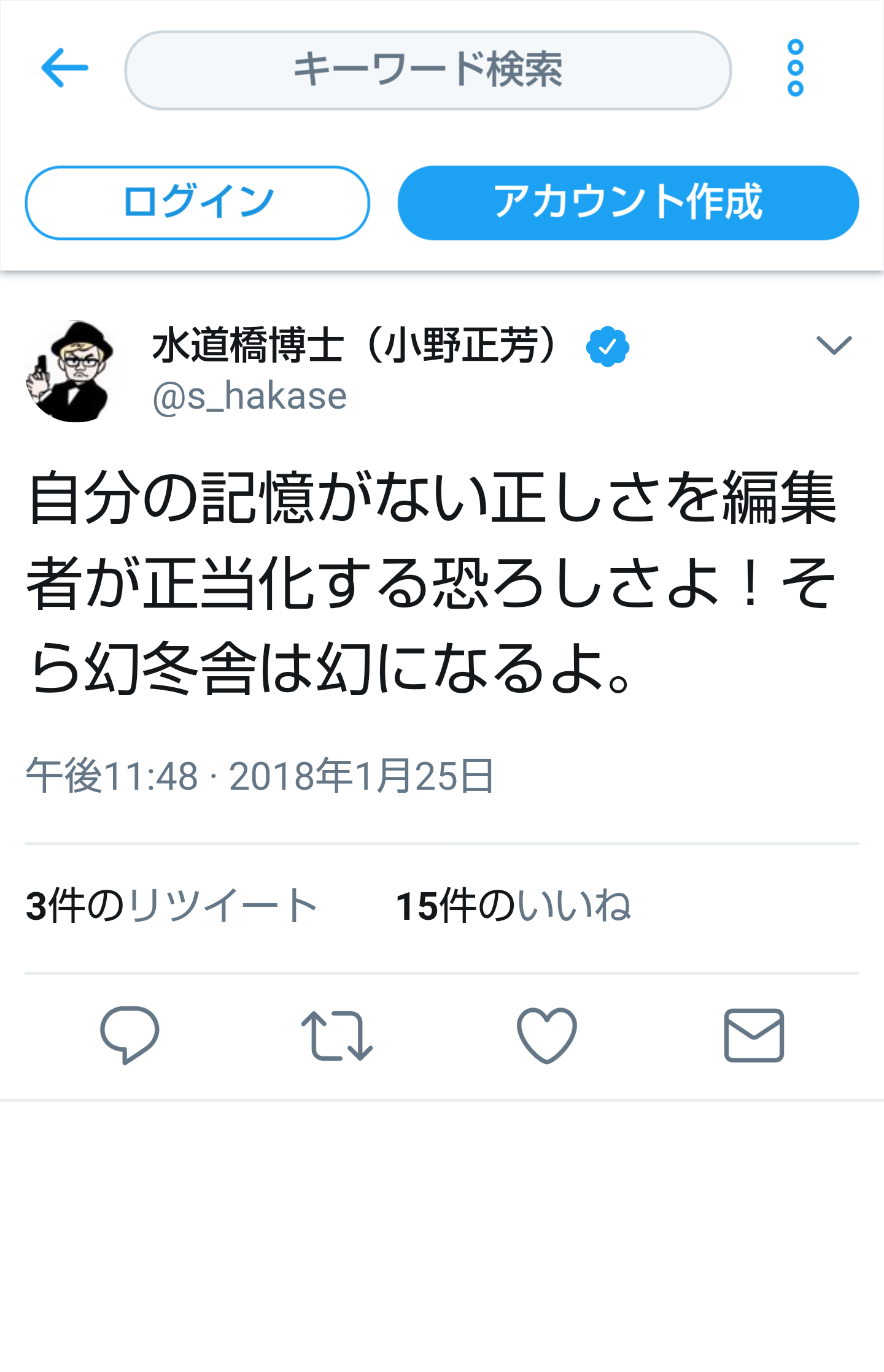This screenshot has width=884, height=1372.
Task: Tap the time 午後11:48
Action: pyautogui.click(x=112, y=776)
